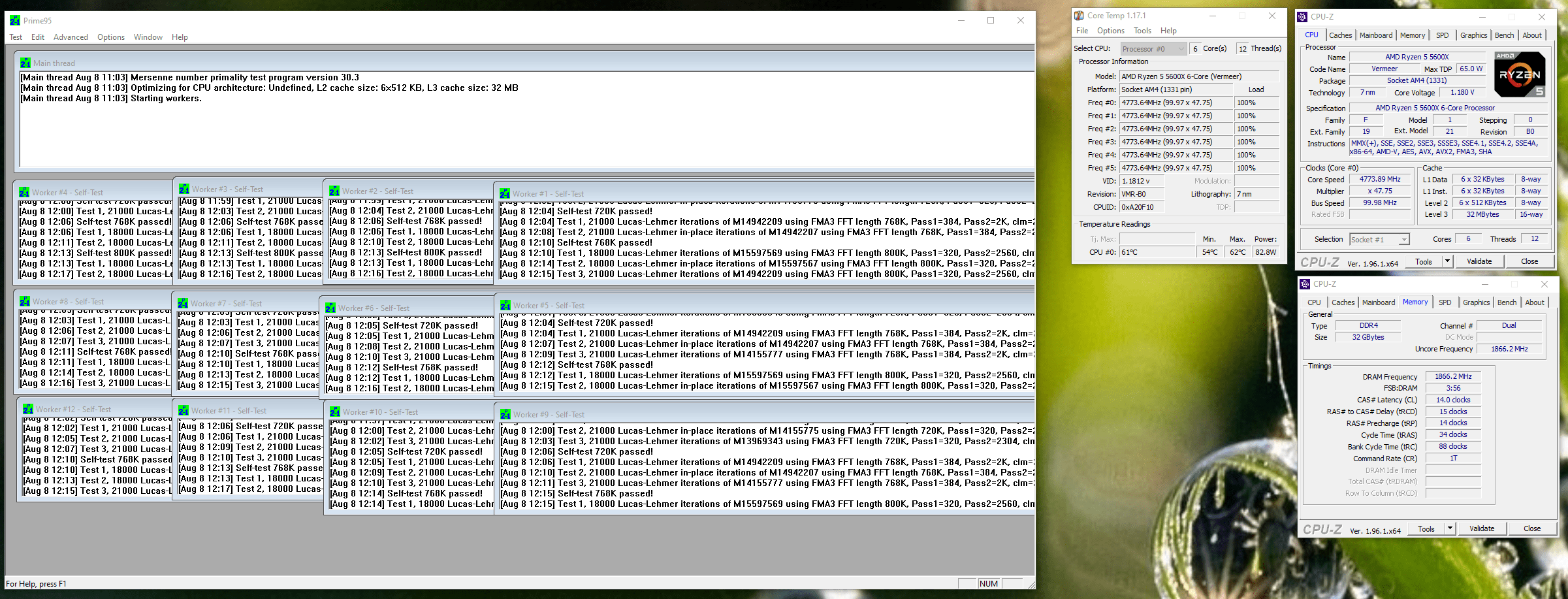Switch to Memory tab in upper CPU-Z
Screen dimensions: 1568x599
pyautogui.click(x=1413, y=35)
